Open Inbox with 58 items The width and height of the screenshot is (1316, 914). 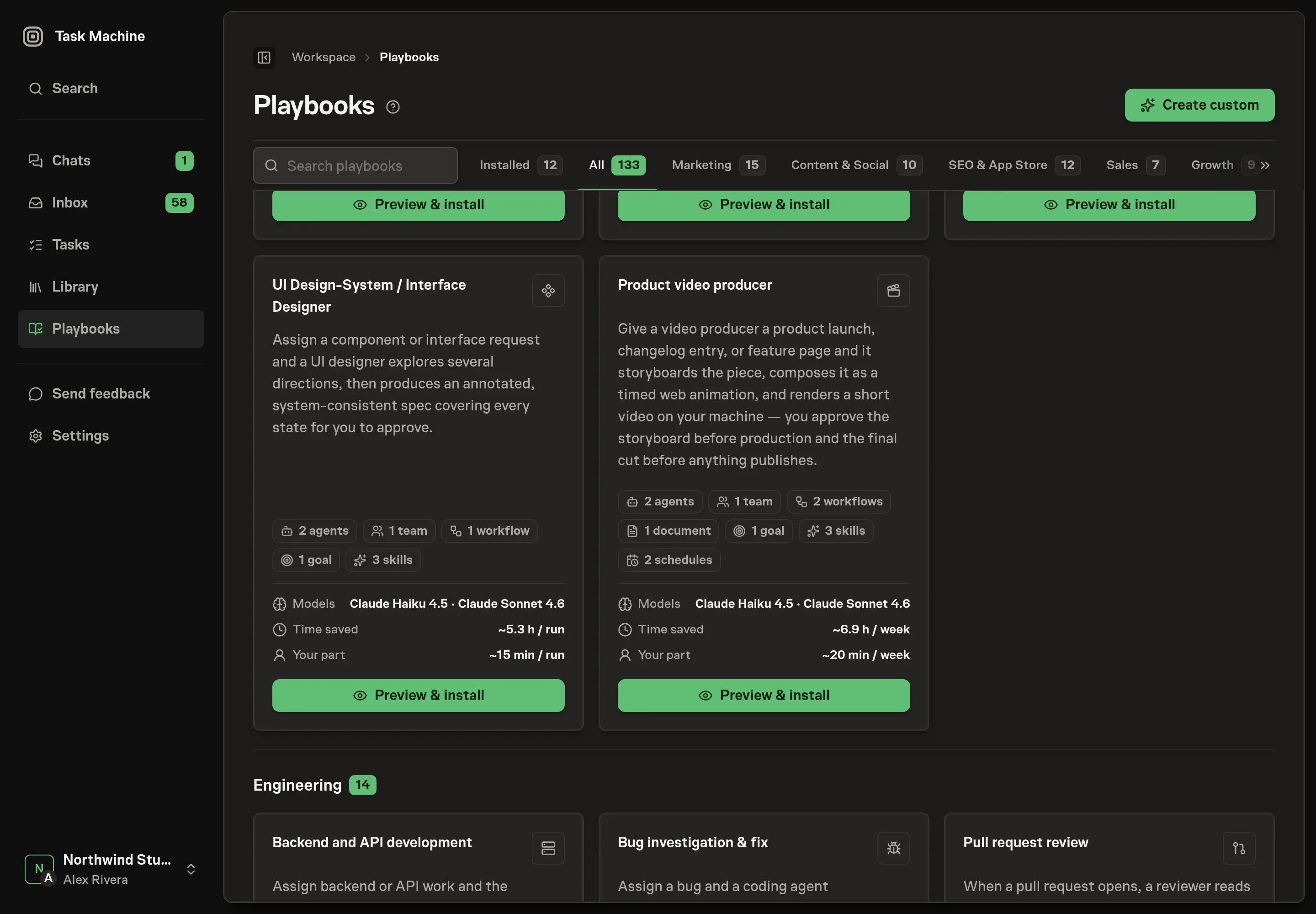(x=111, y=203)
